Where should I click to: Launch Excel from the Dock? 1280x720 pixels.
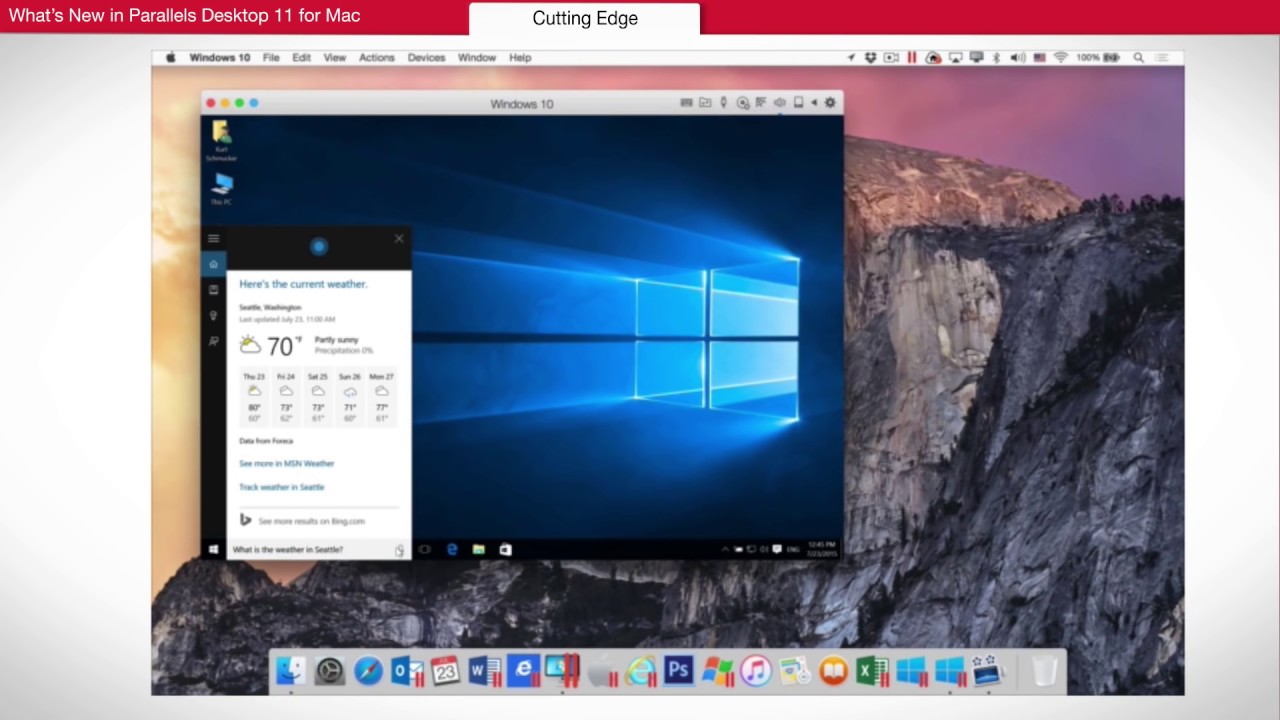point(872,671)
